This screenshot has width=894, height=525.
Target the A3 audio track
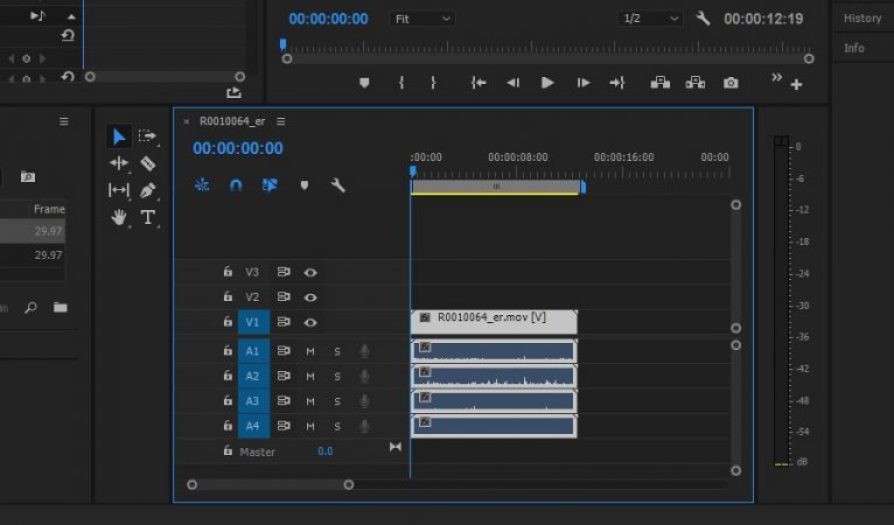(253, 401)
